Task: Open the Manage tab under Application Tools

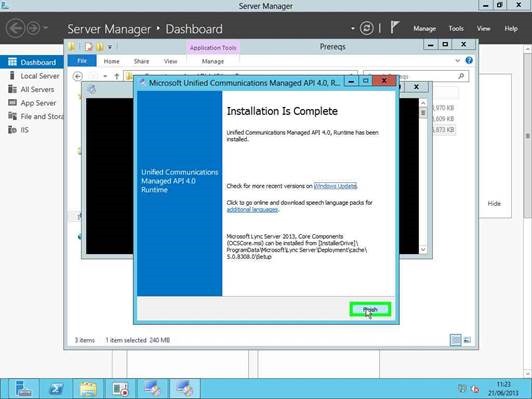Action: tap(213, 61)
